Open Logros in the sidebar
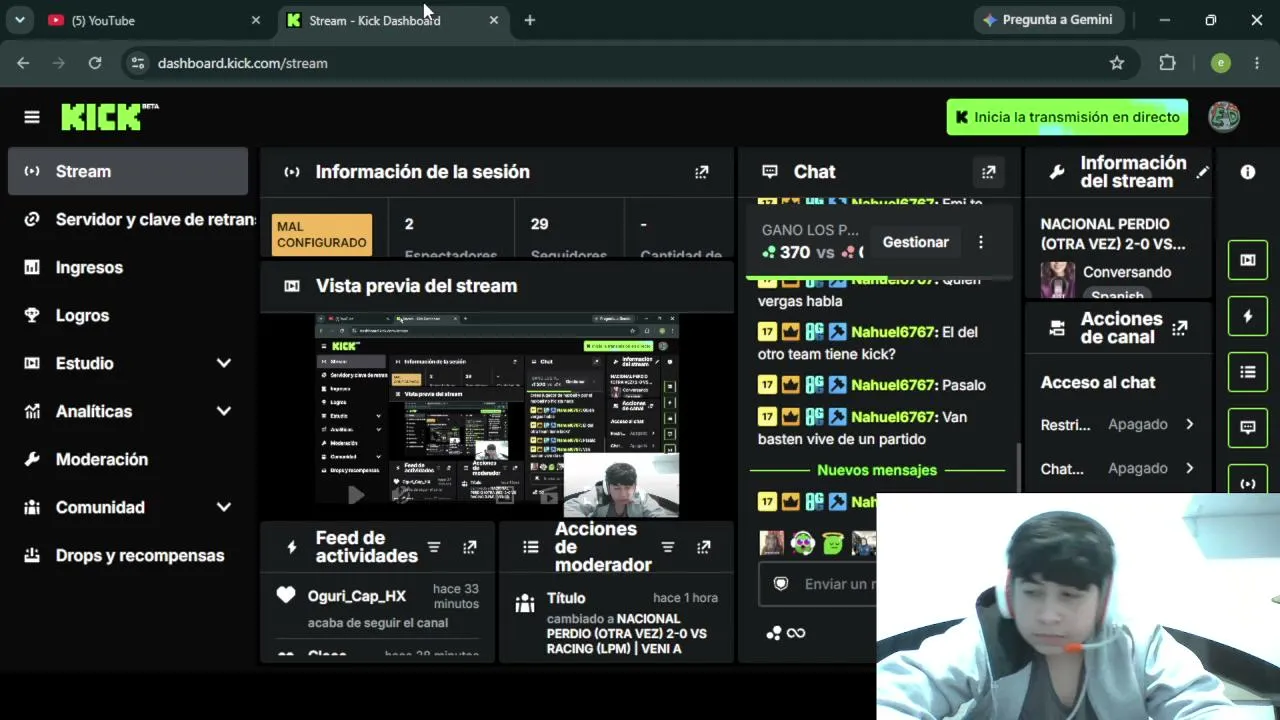The image size is (1280, 720). tap(128, 315)
